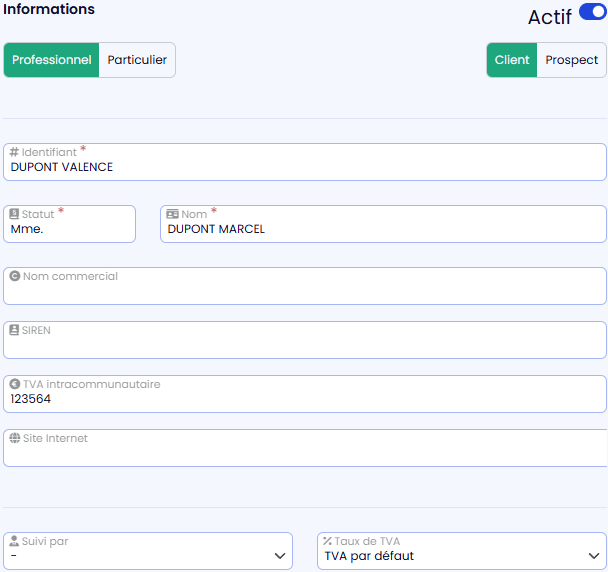
Task: Click the badge icon beside SIREN
Action: (x=14, y=330)
